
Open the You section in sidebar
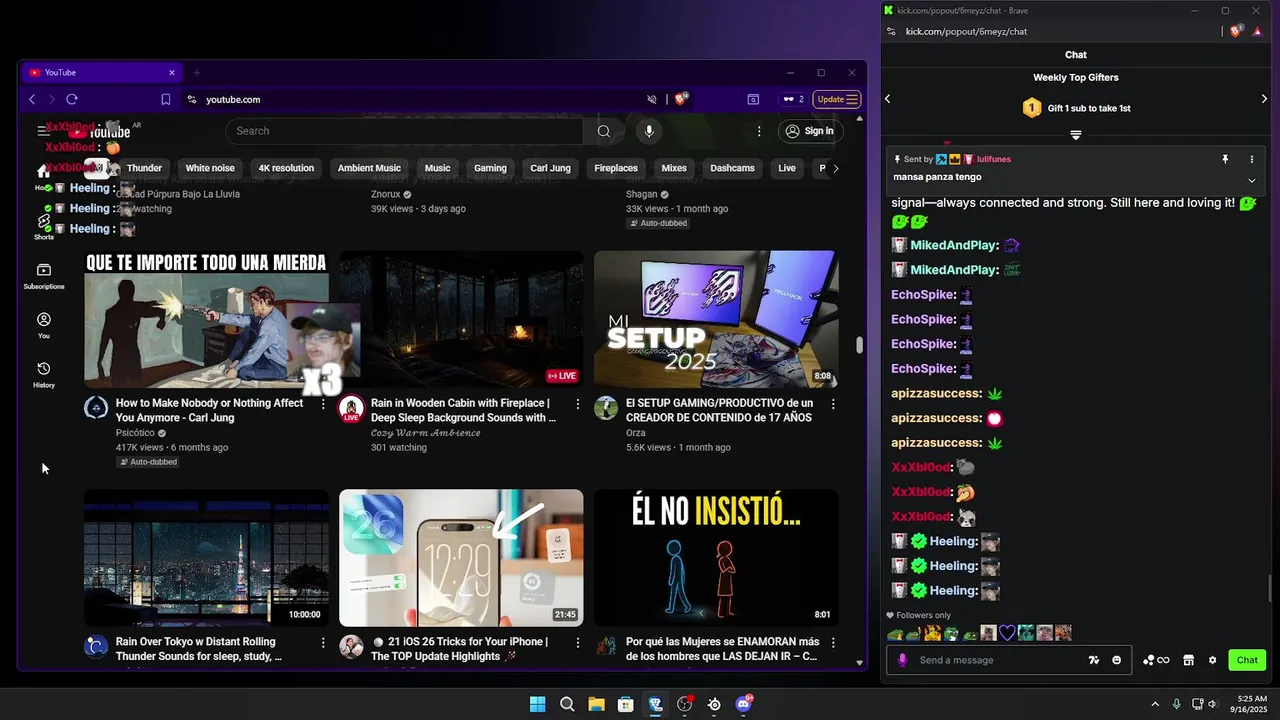(x=44, y=325)
